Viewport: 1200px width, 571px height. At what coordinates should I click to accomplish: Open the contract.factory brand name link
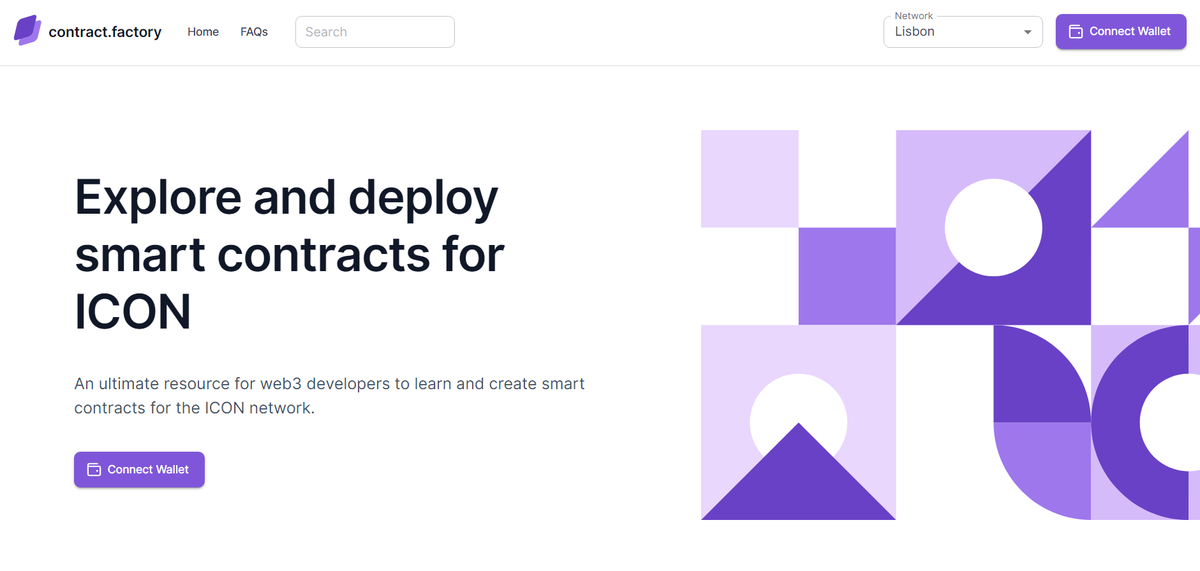pyautogui.click(x=105, y=32)
